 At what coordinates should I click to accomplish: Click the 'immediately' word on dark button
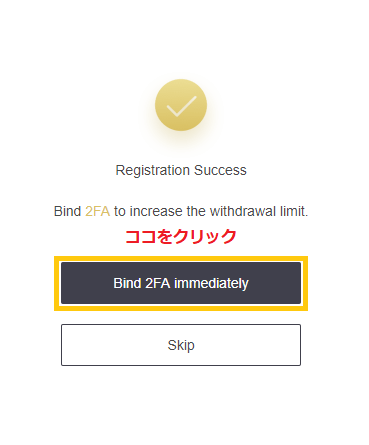211,283
